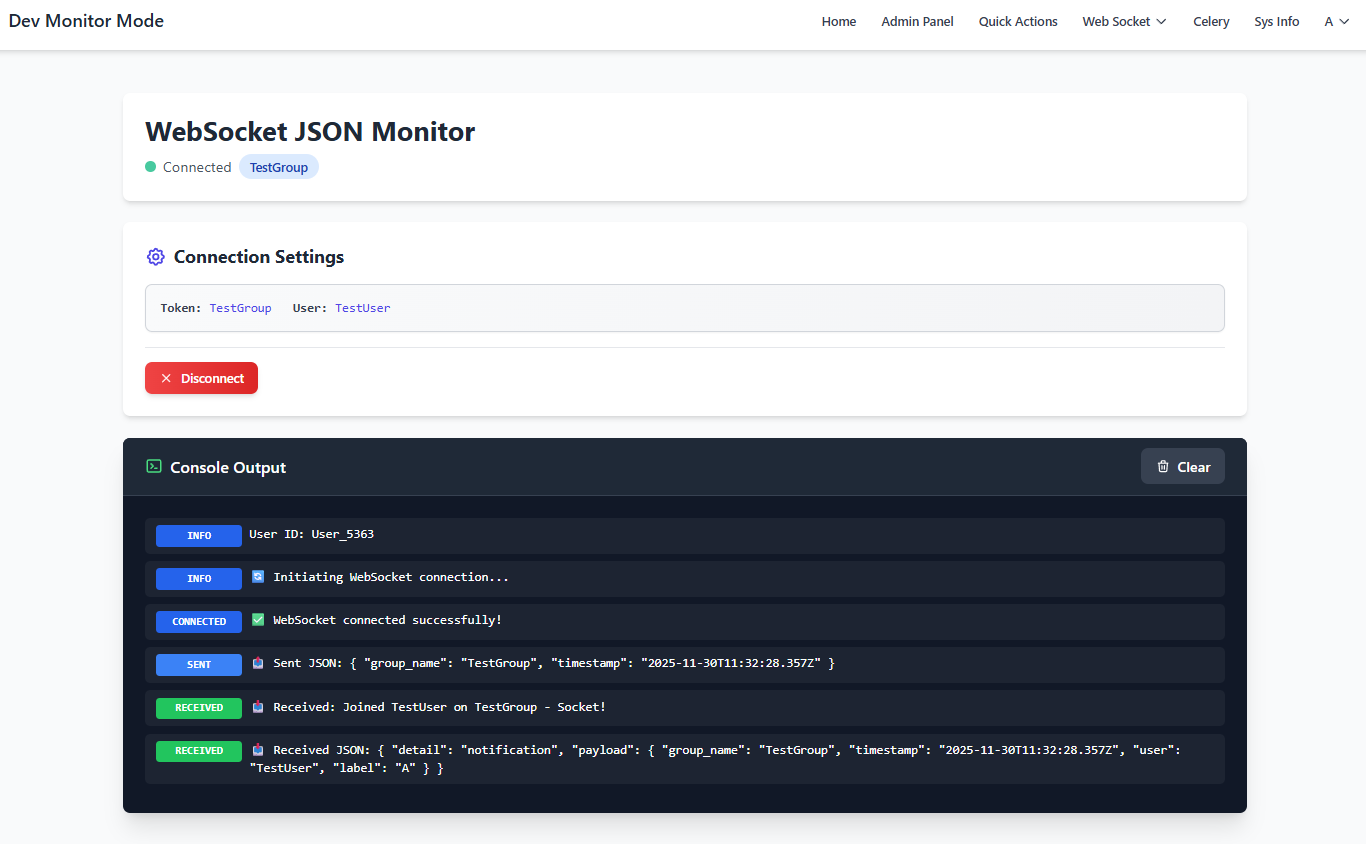Expand the A account dropdown
This screenshot has width=1366, height=844.
click(x=1337, y=20)
